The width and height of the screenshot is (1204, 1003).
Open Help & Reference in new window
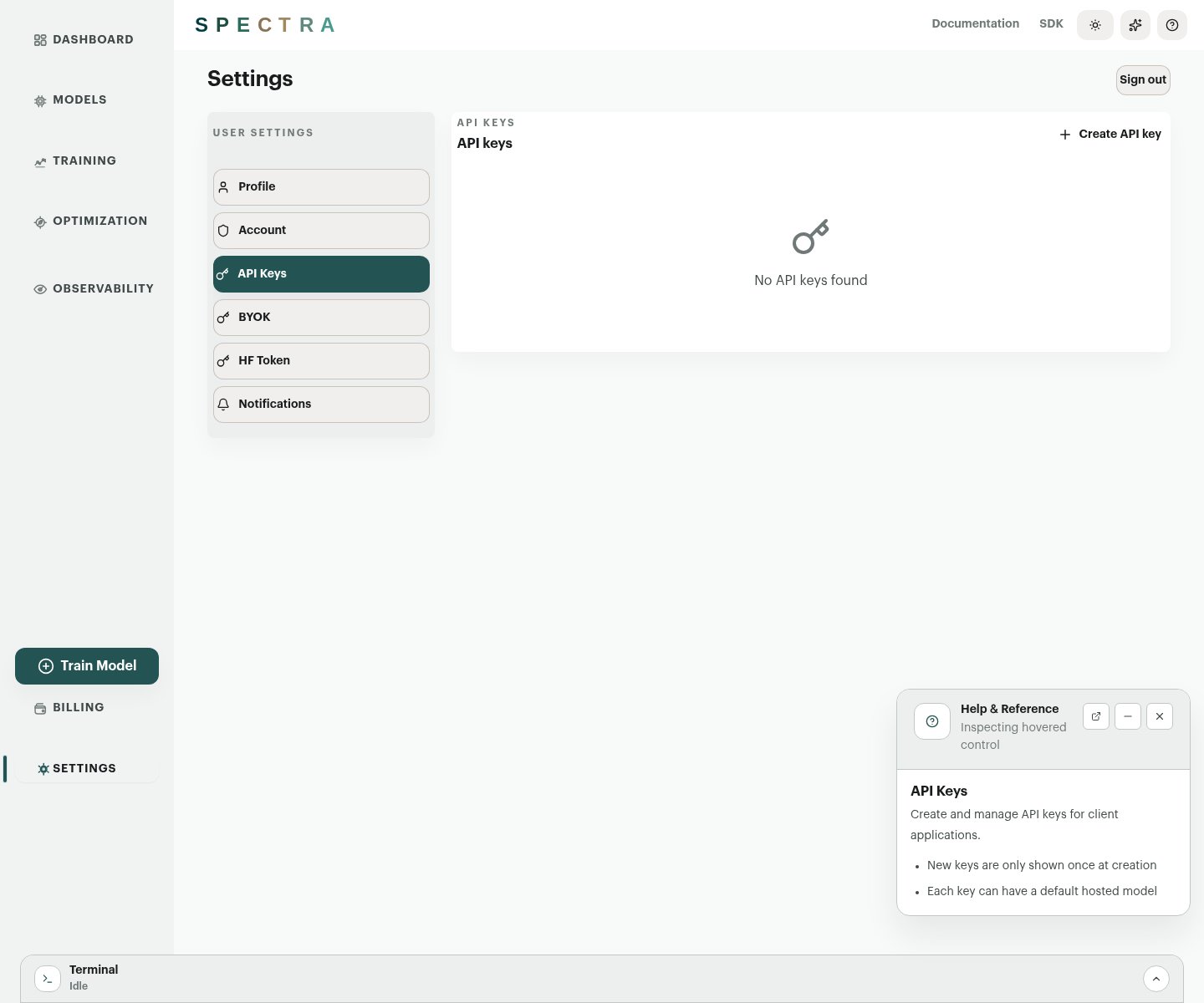point(1096,716)
